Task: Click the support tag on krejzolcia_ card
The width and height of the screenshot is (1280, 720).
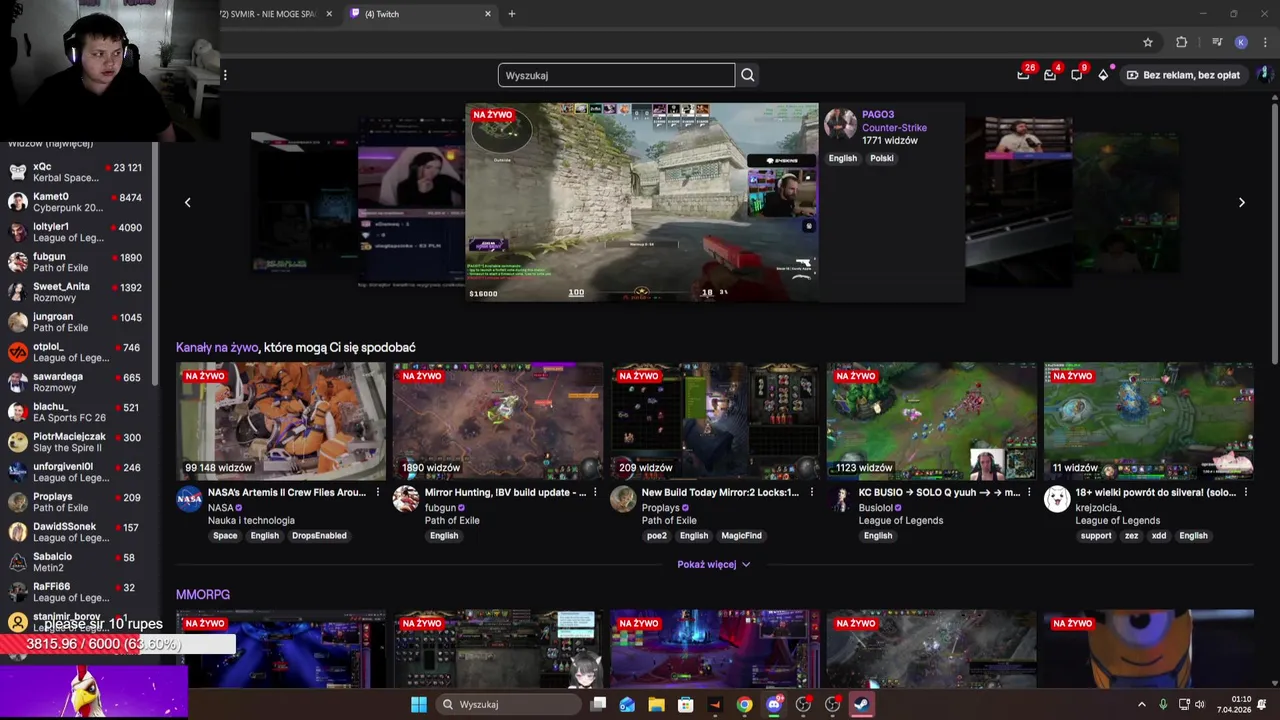Action: click(1096, 535)
